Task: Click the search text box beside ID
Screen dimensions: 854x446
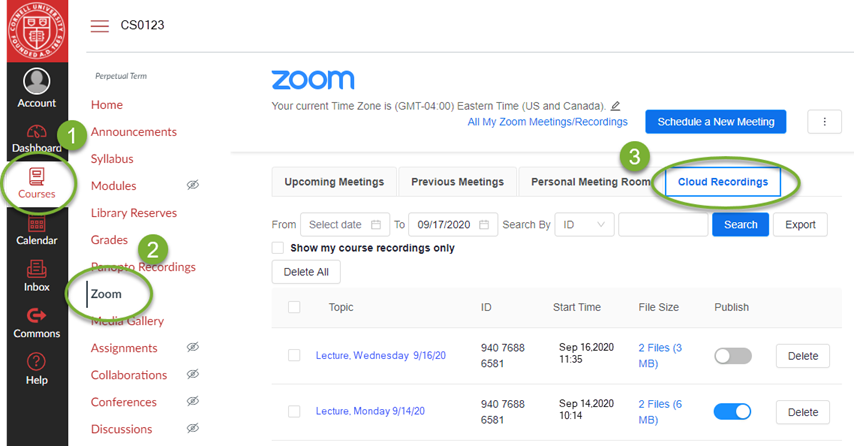Action: click(x=663, y=224)
